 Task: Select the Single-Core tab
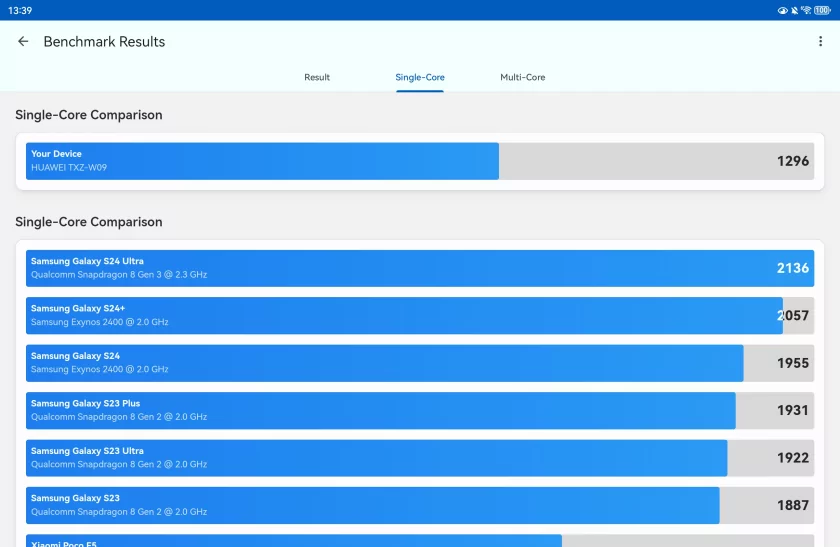click(419, 77)
